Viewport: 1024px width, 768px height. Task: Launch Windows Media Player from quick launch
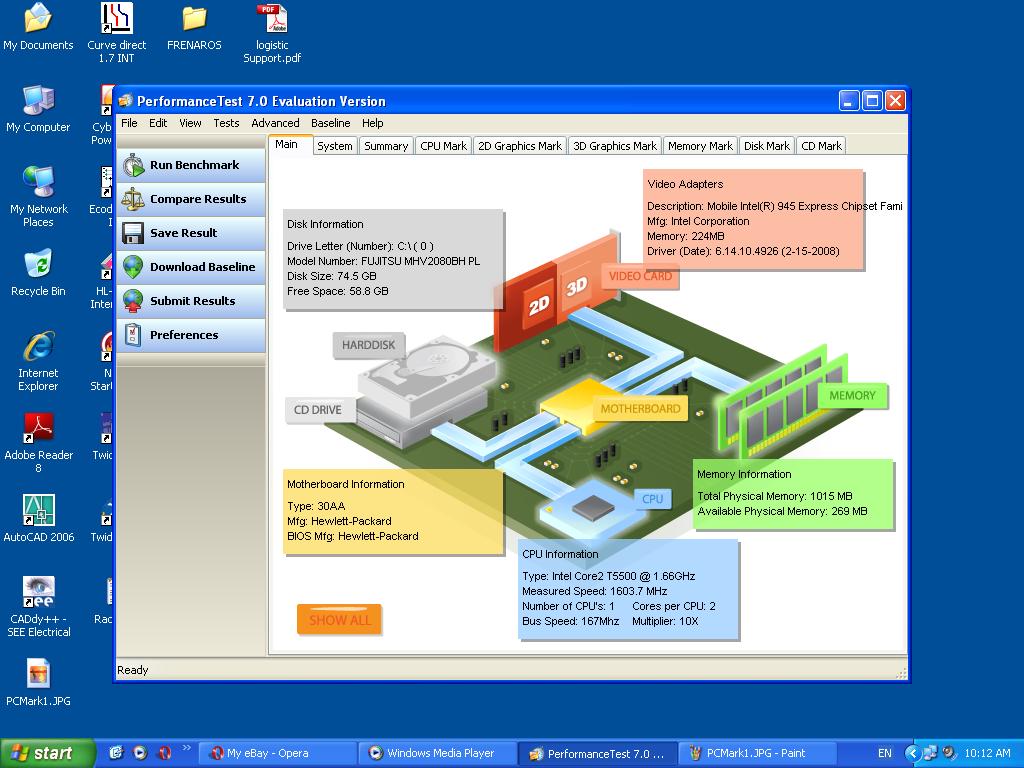tap(140, 752)
